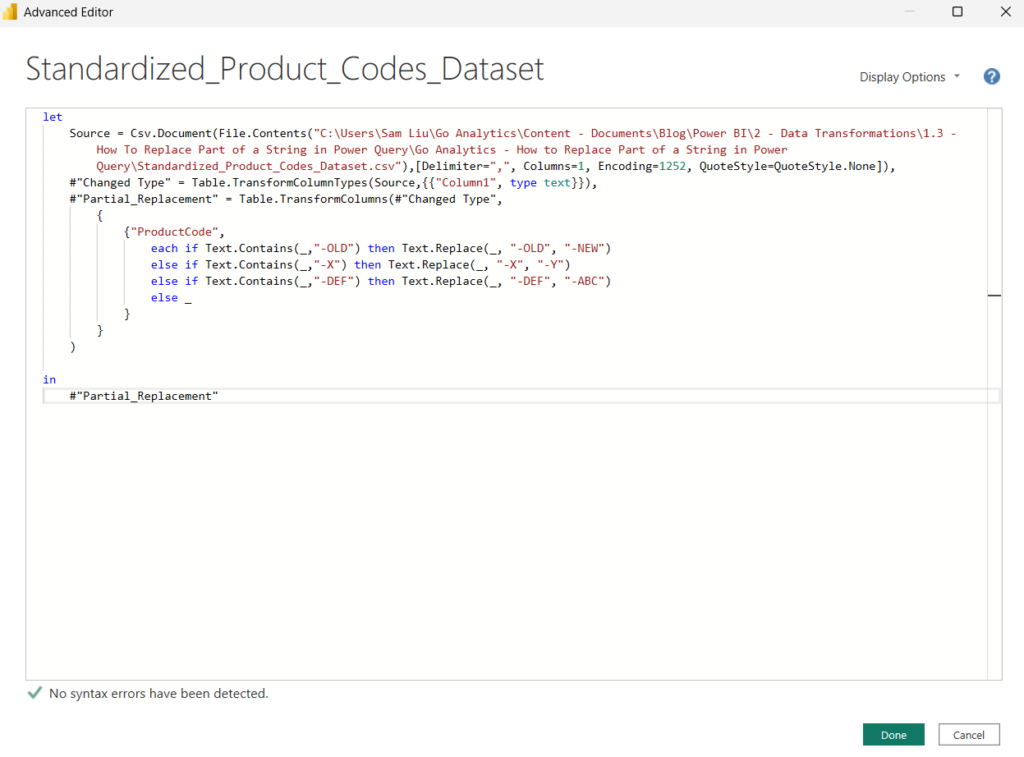Screen dimensions: 1024x757
Task: Click the final 'else _' line
Action: click(171, 298)
